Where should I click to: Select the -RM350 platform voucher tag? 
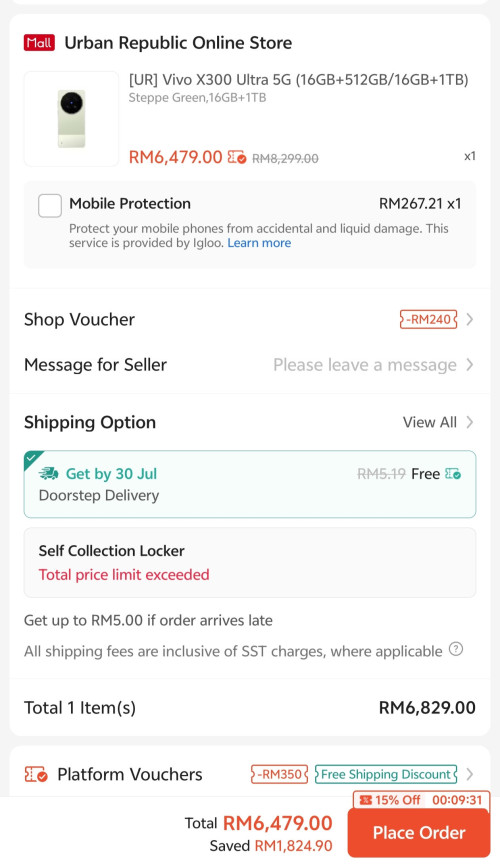tap(279, 774)
